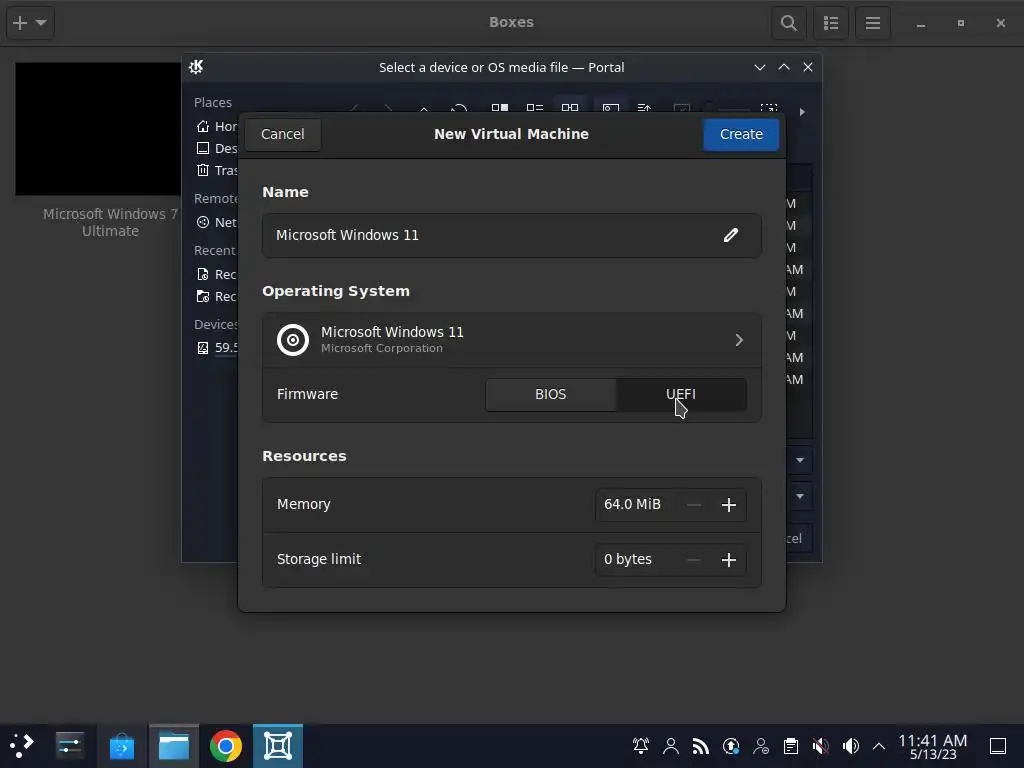Click the Trash icon in Portal sidebar

coord(203,170)
